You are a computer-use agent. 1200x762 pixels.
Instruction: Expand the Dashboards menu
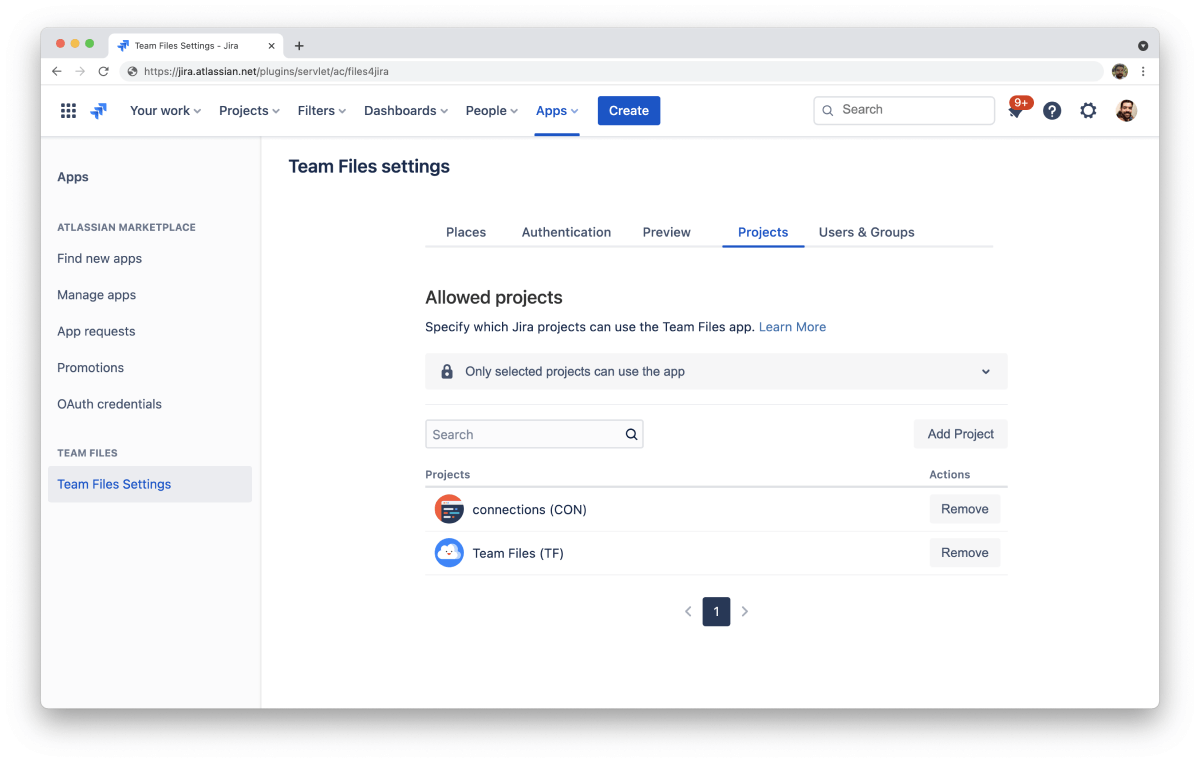[406, 111]
